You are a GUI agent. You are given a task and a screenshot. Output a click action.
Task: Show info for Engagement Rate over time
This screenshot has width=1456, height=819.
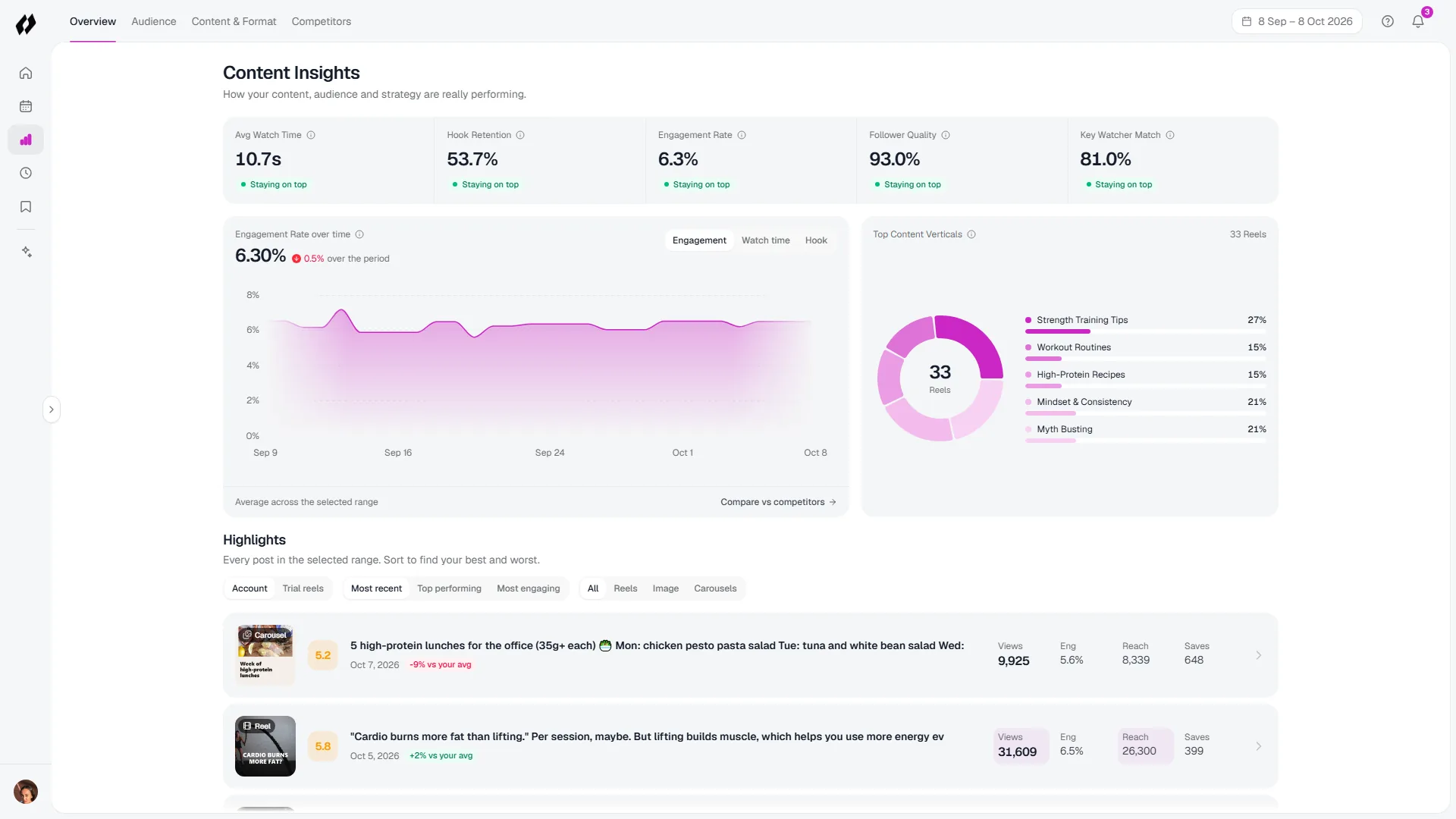coord(359,234)
